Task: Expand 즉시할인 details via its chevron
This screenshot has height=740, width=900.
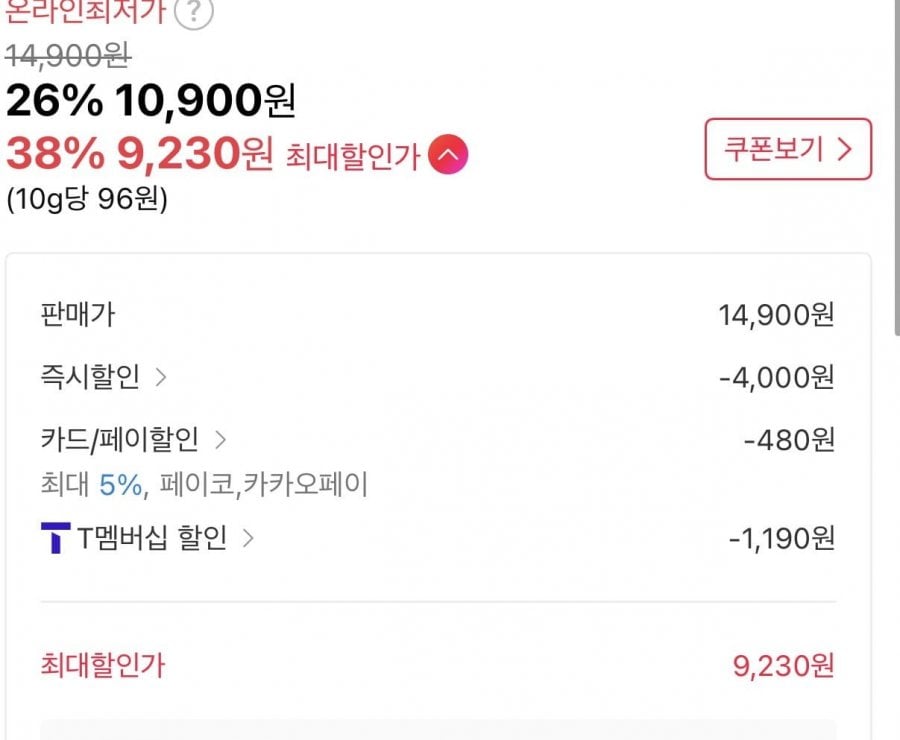Action: (161, 377)
